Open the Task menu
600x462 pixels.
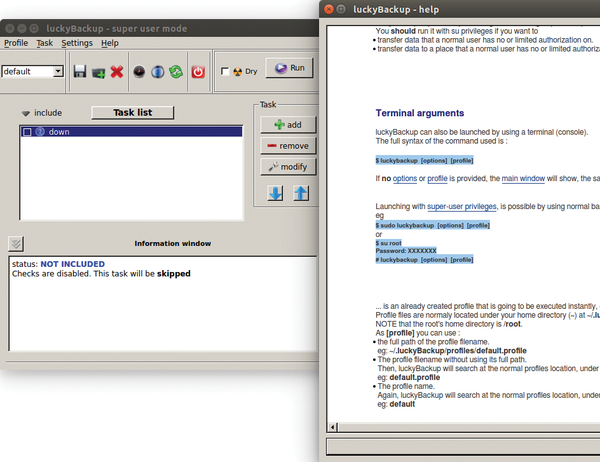click(44, 43)
